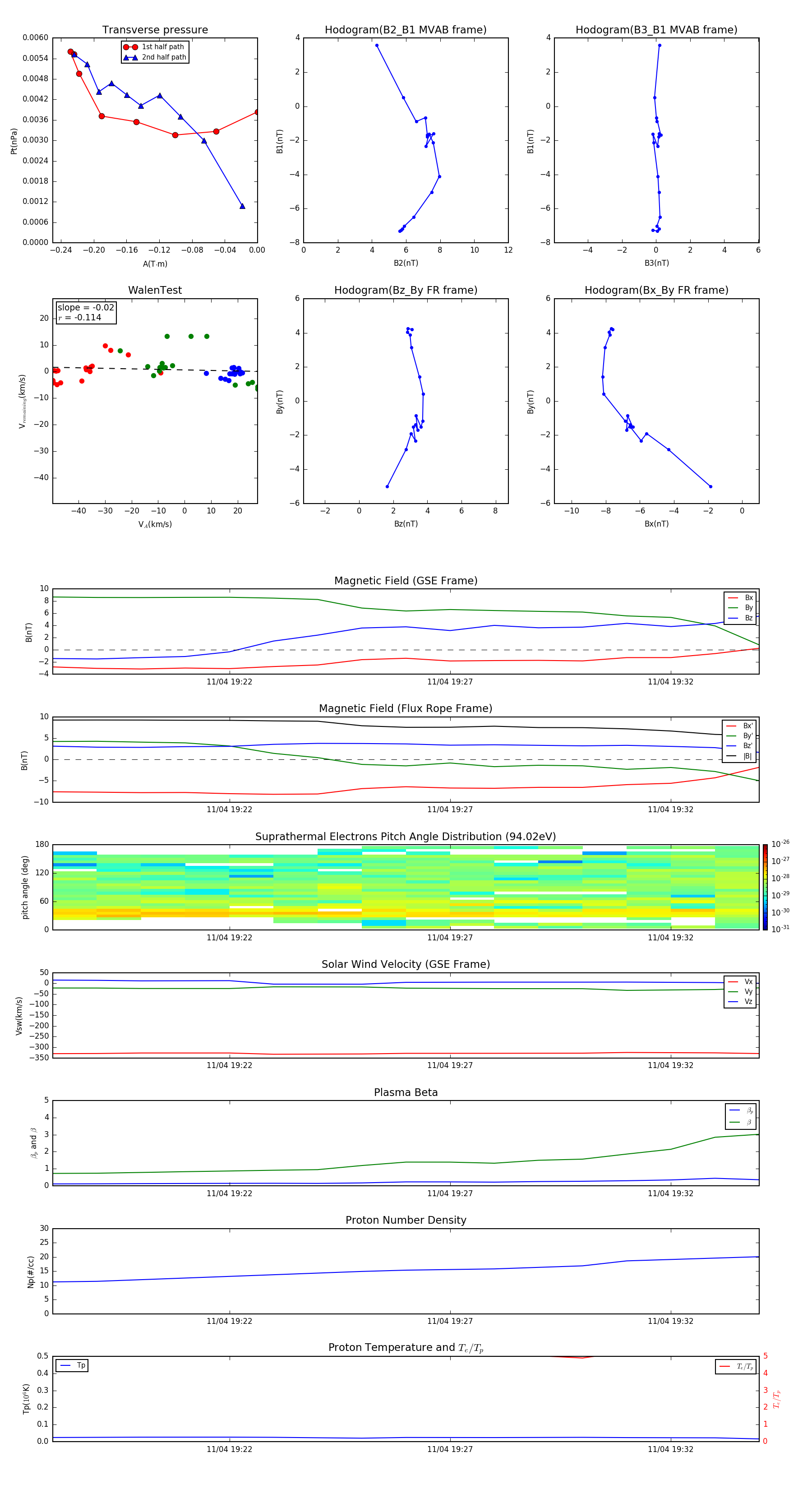Viewport: 812px width, 1489px height.
Task: Select the Tp legend entry
Action: [72, 1365]
